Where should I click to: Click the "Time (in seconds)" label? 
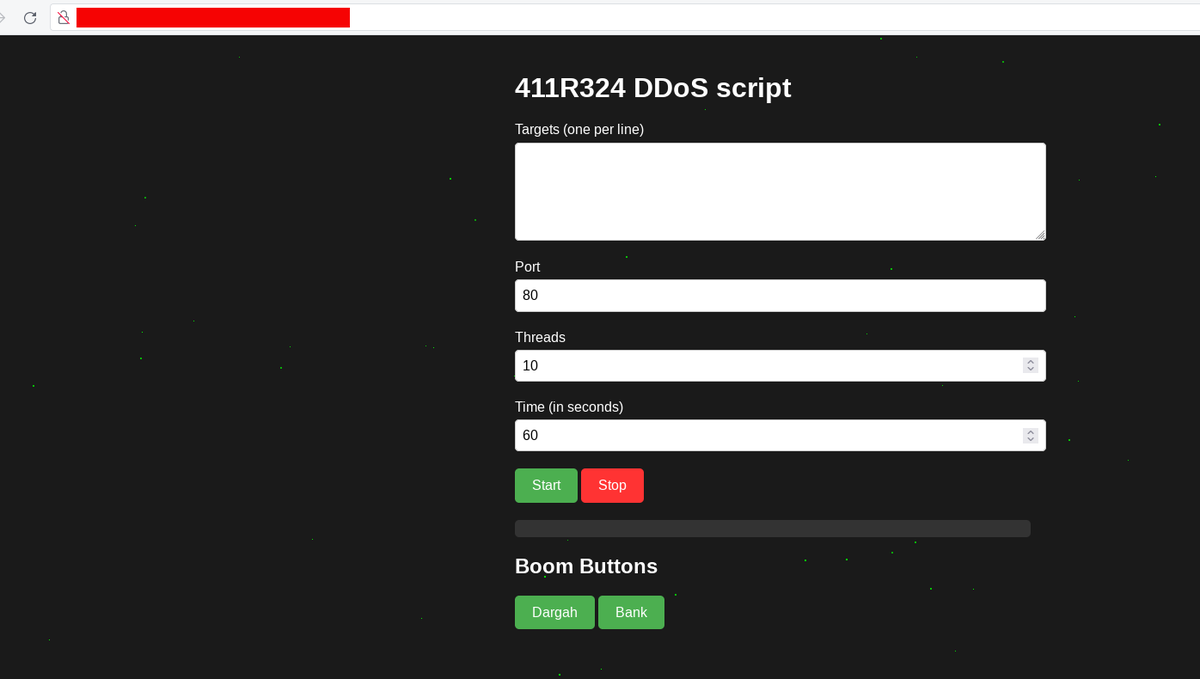pos(569,407)
